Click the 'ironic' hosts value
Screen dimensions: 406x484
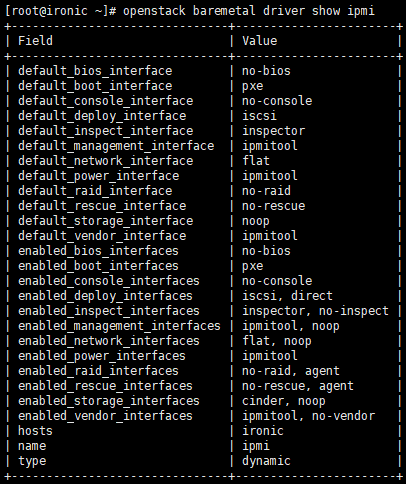coord(263,431)
